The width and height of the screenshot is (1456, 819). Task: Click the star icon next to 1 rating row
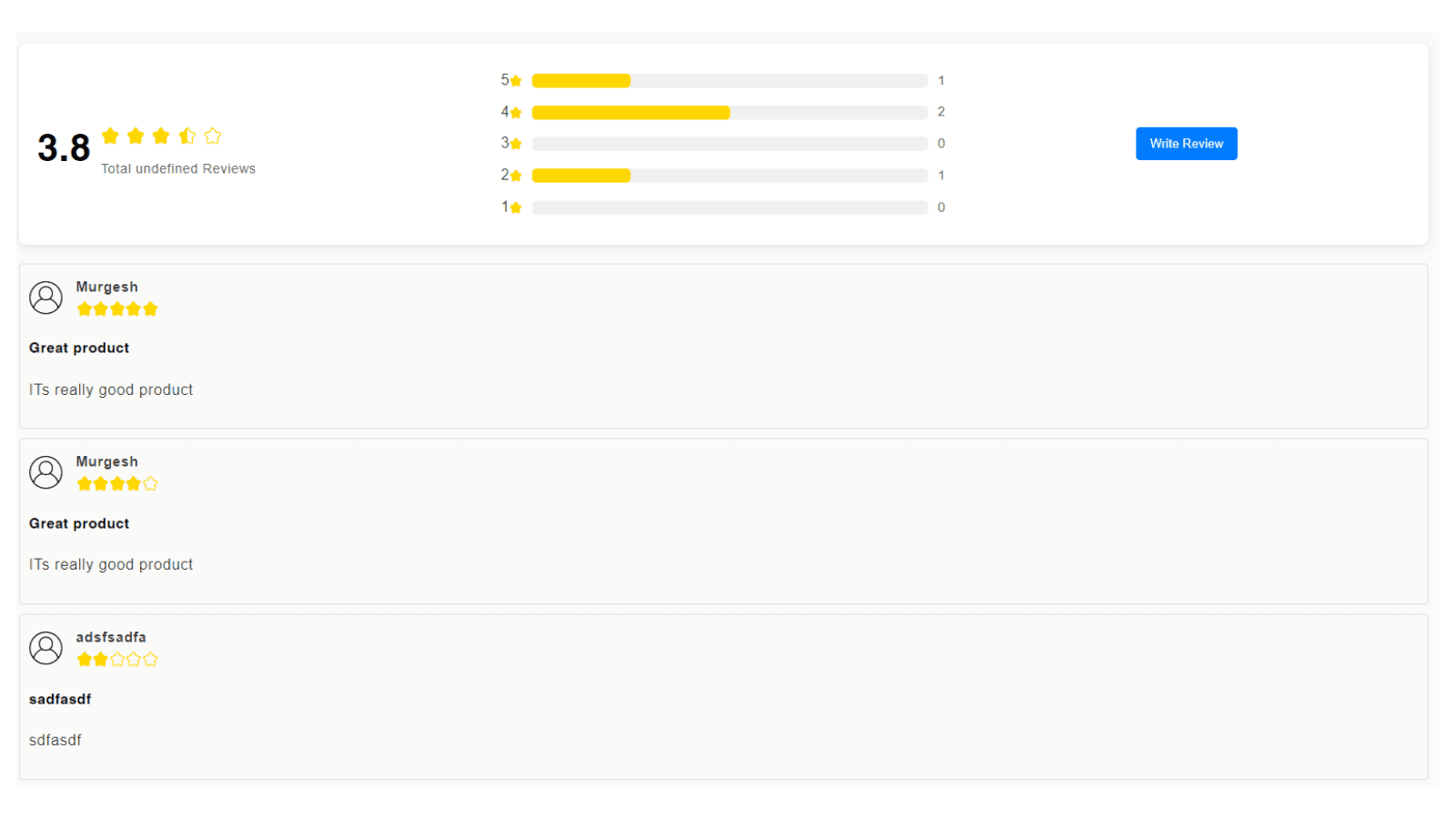[x=516, y=207]
